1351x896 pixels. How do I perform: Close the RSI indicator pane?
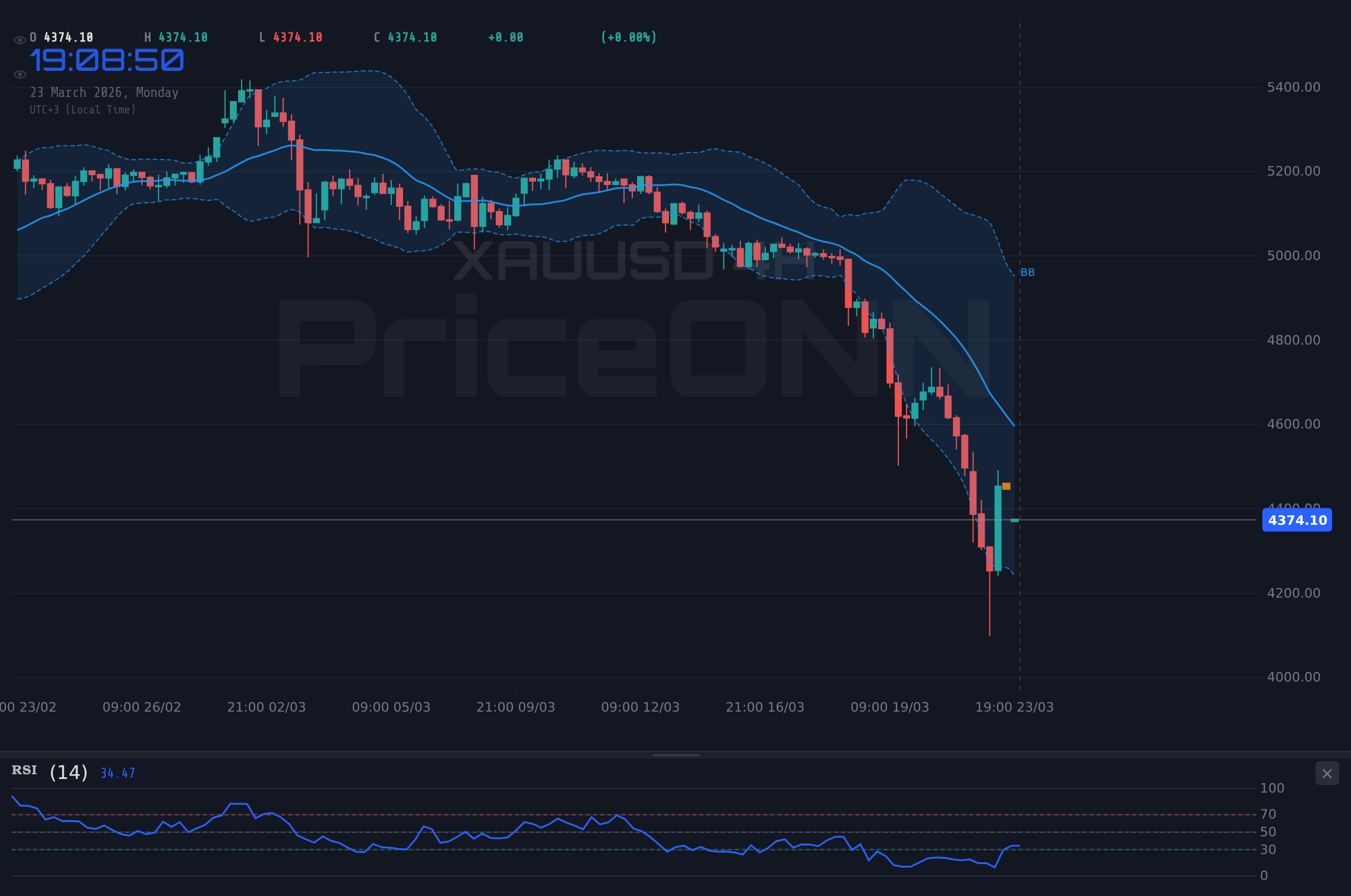1327,773
